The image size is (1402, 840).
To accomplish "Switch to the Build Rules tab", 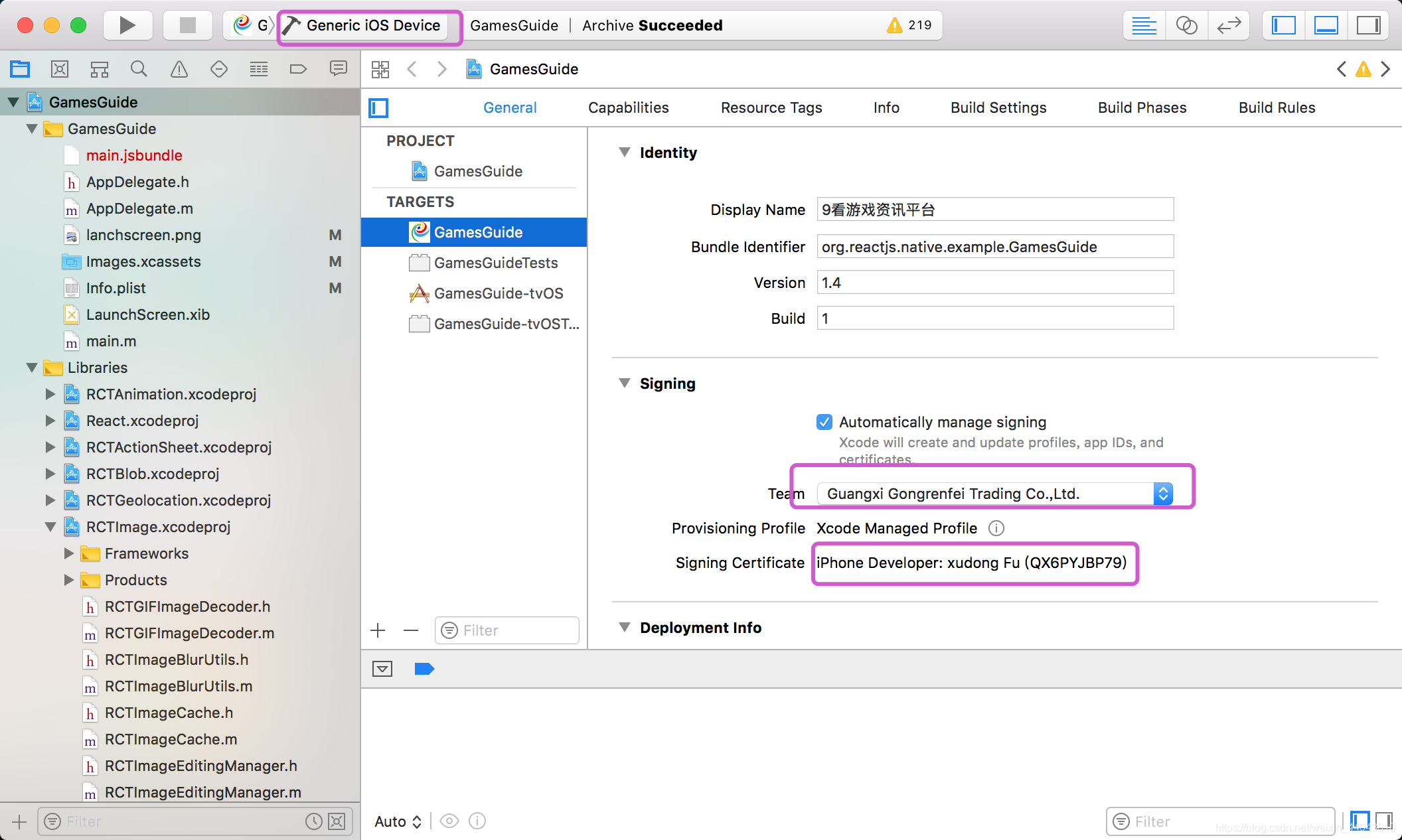I will [x=1277, y=107].
